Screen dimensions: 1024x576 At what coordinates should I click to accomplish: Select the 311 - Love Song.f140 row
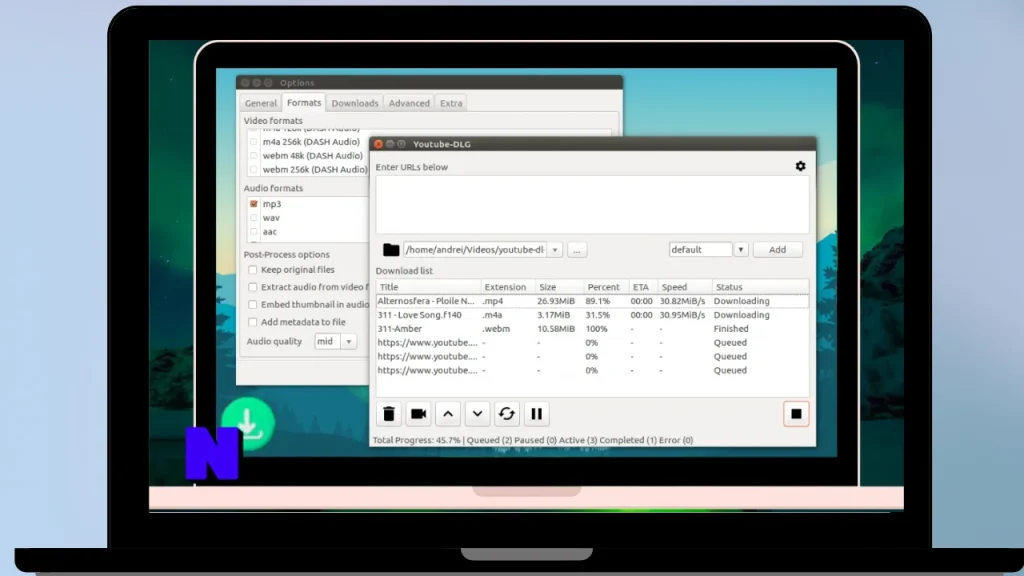point(592,315)
